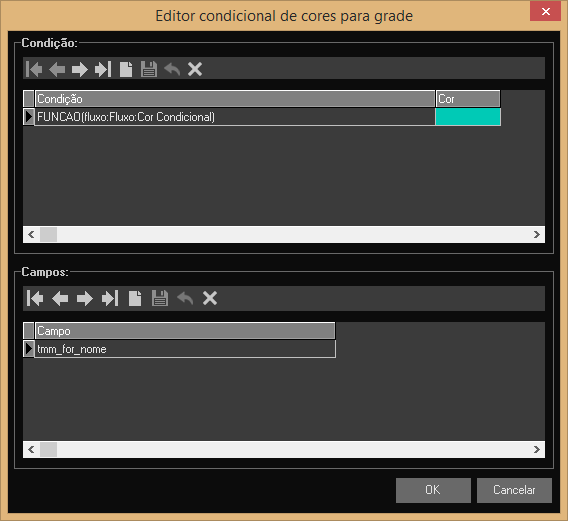Click right arrow of Condição horizontal scrollbar

coord(537,234)
